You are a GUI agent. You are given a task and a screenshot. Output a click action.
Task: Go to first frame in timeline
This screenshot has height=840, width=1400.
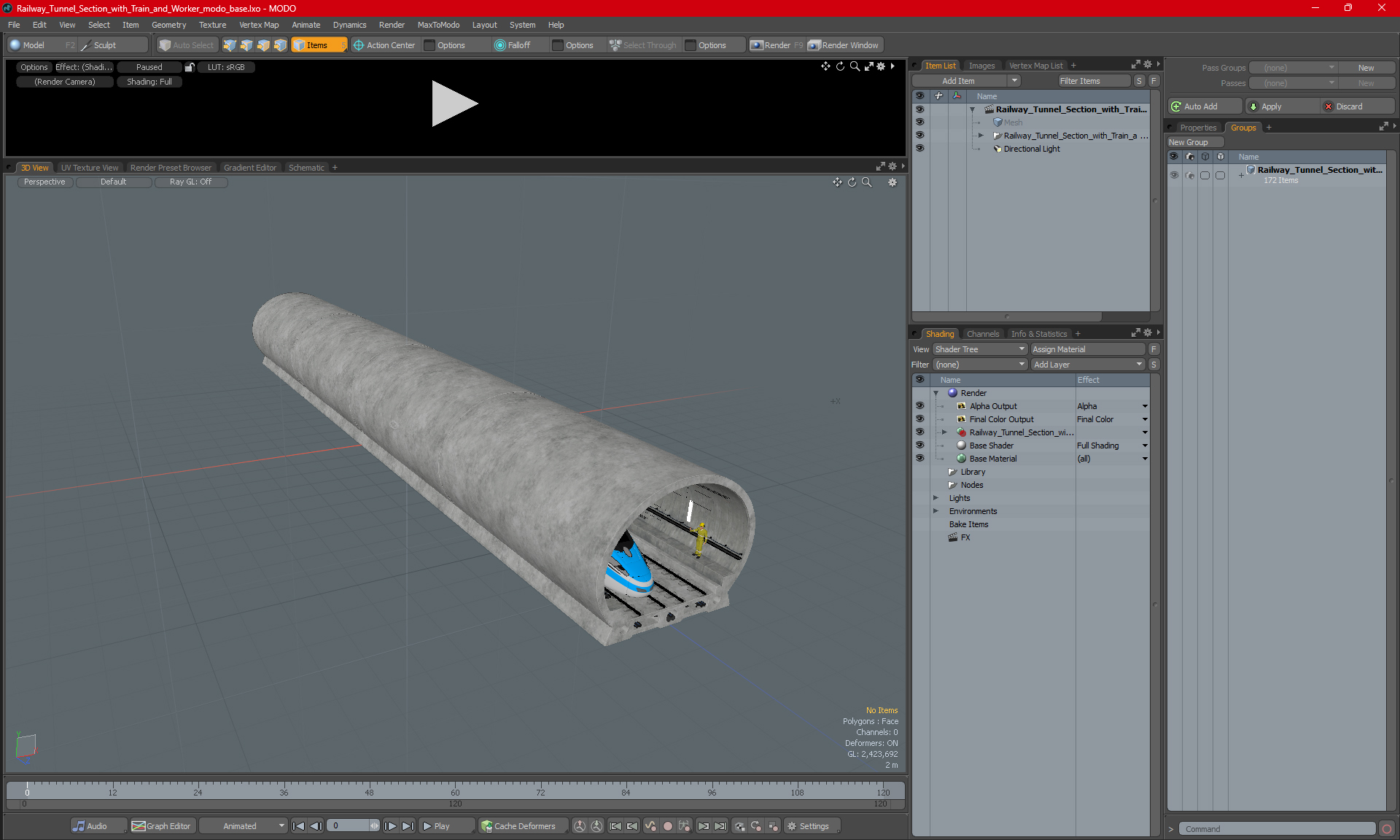click(298, 826)
